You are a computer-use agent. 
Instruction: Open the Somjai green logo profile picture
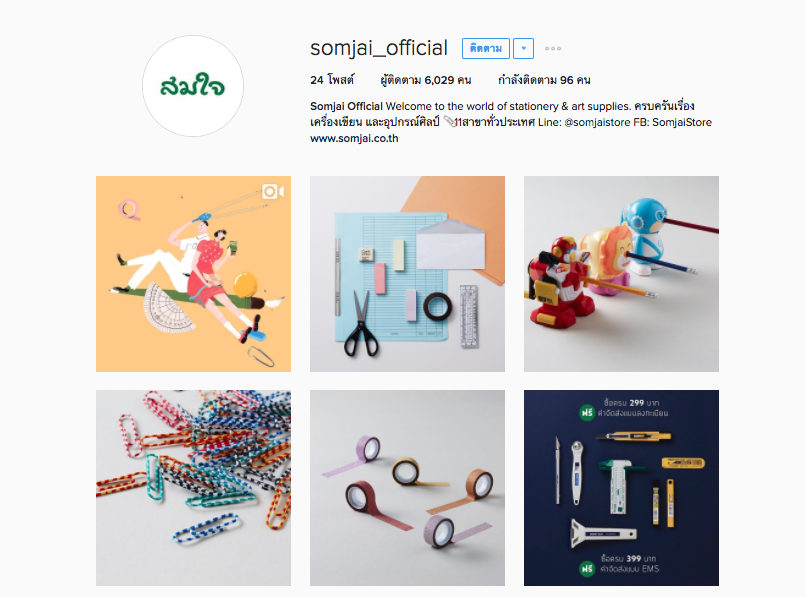tap(193, 86)
